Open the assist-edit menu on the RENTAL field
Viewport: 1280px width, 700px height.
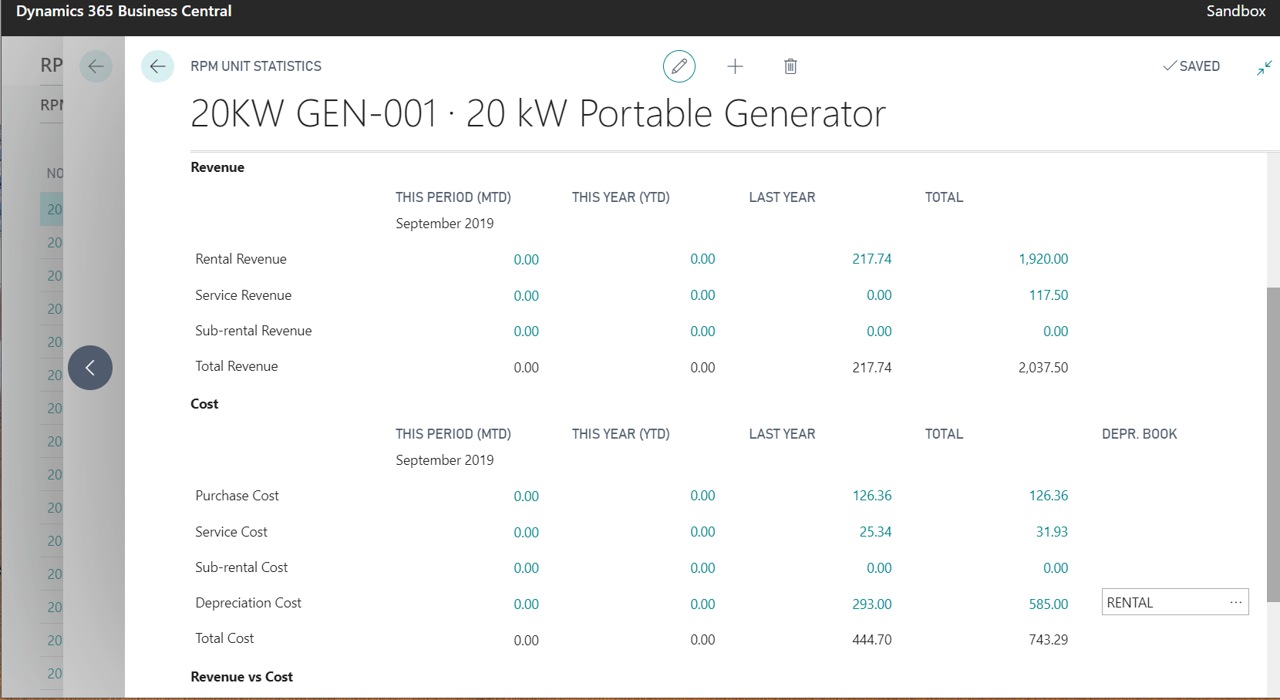pos(1236,601)
